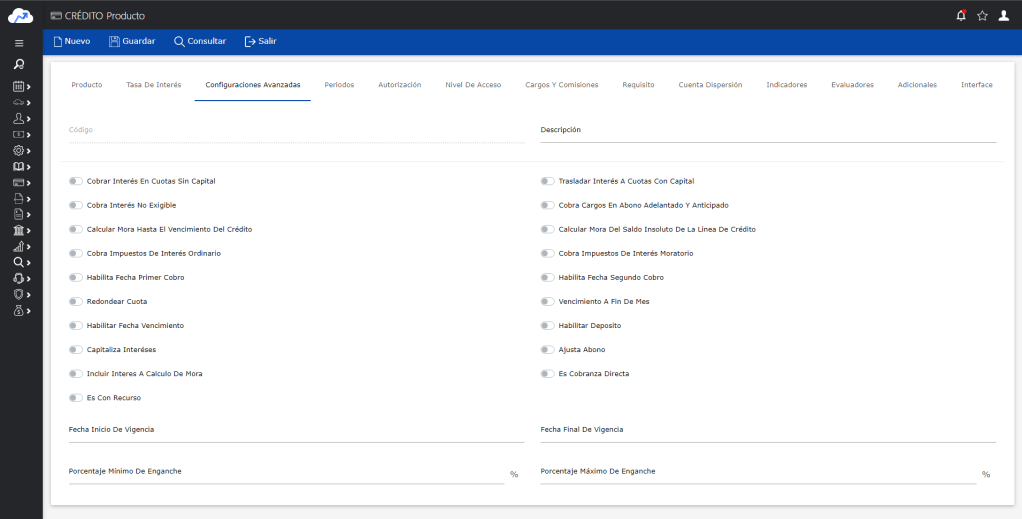The height and width of the screenshot is (519, 1022).
Task: Click the headset support icon in sidebar
Action: pyautogui.click(x=18, y=278)
